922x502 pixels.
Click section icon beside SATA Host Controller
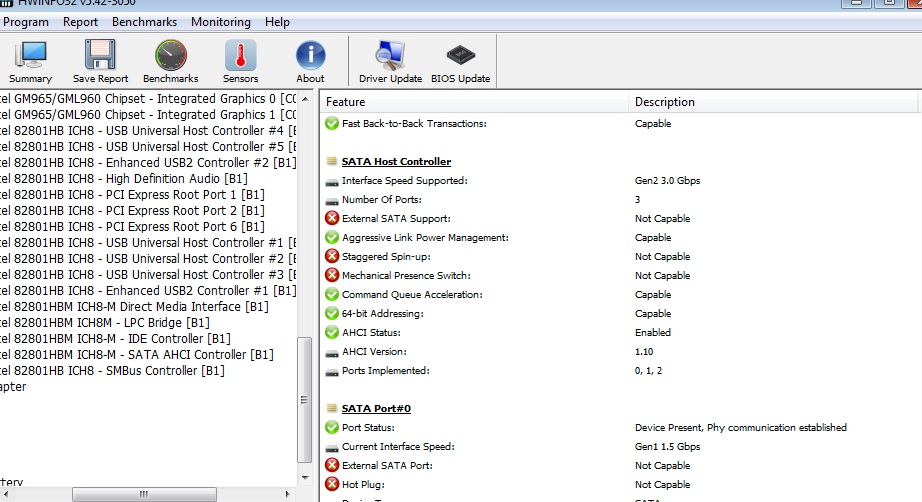[x=332, y=161]
